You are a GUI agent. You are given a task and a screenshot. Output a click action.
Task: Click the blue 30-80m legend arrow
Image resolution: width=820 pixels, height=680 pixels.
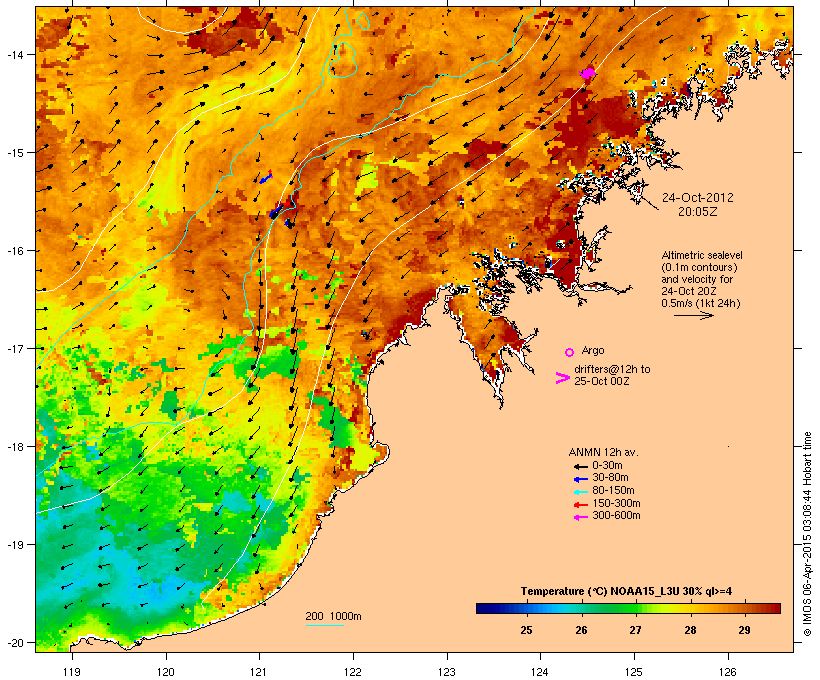pos(580,479)
